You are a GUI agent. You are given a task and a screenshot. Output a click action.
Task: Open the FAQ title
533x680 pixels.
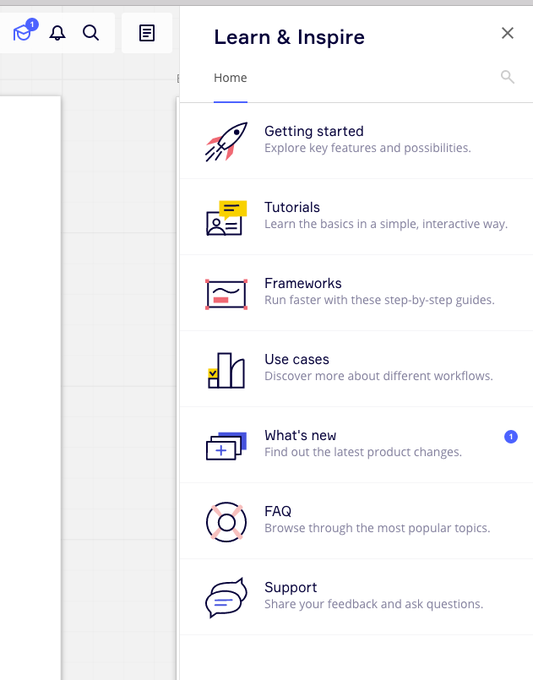278,511
